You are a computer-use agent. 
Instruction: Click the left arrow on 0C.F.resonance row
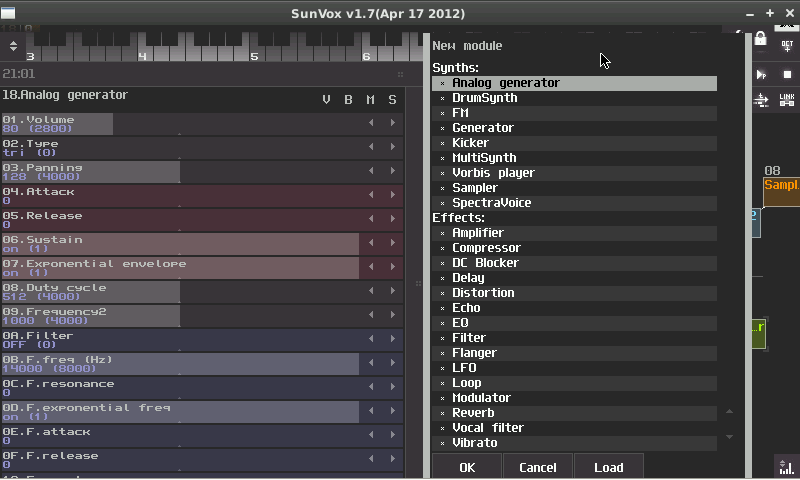click(371, 386)
